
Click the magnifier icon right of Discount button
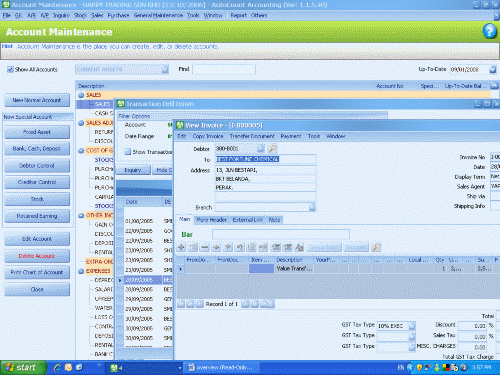pos(376,247)
